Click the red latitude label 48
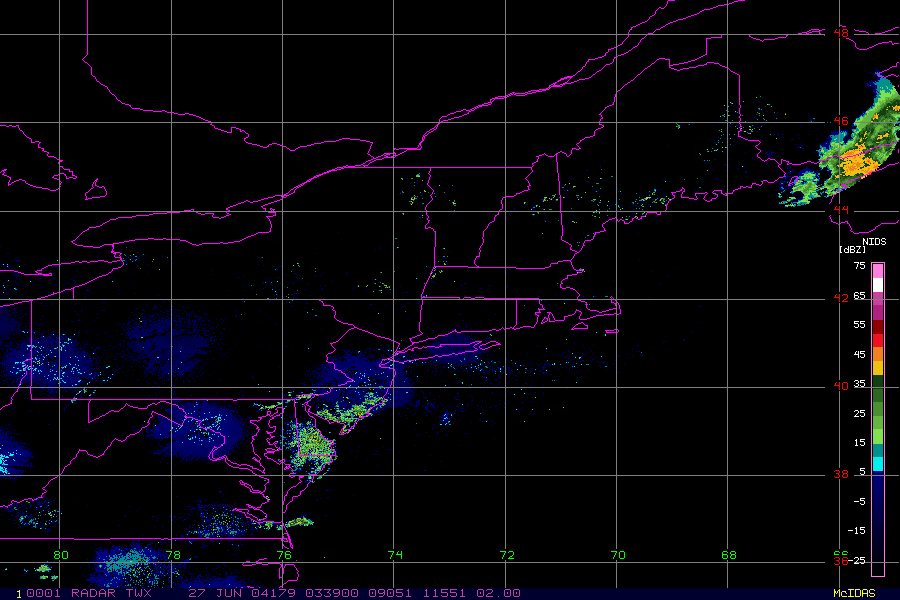The image size is (900, 600). point(841,33)
